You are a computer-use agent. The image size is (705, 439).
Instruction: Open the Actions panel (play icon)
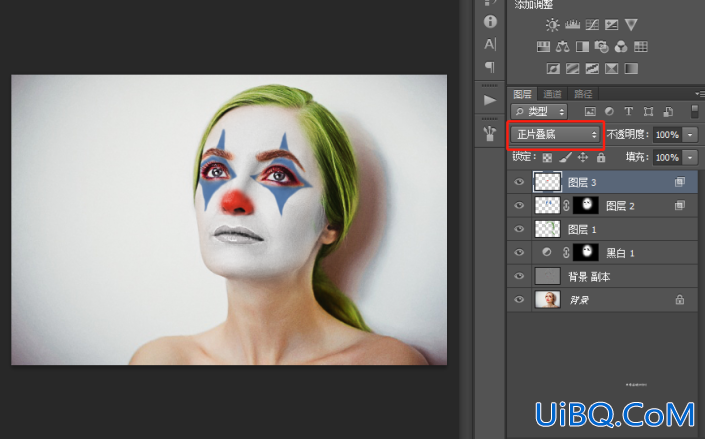coord(490,100)
